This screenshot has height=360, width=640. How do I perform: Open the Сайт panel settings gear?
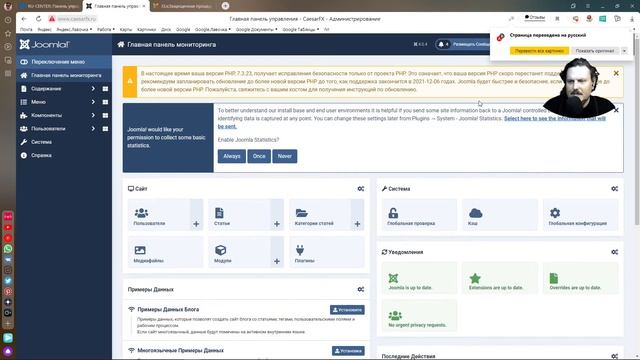(361, 189)
